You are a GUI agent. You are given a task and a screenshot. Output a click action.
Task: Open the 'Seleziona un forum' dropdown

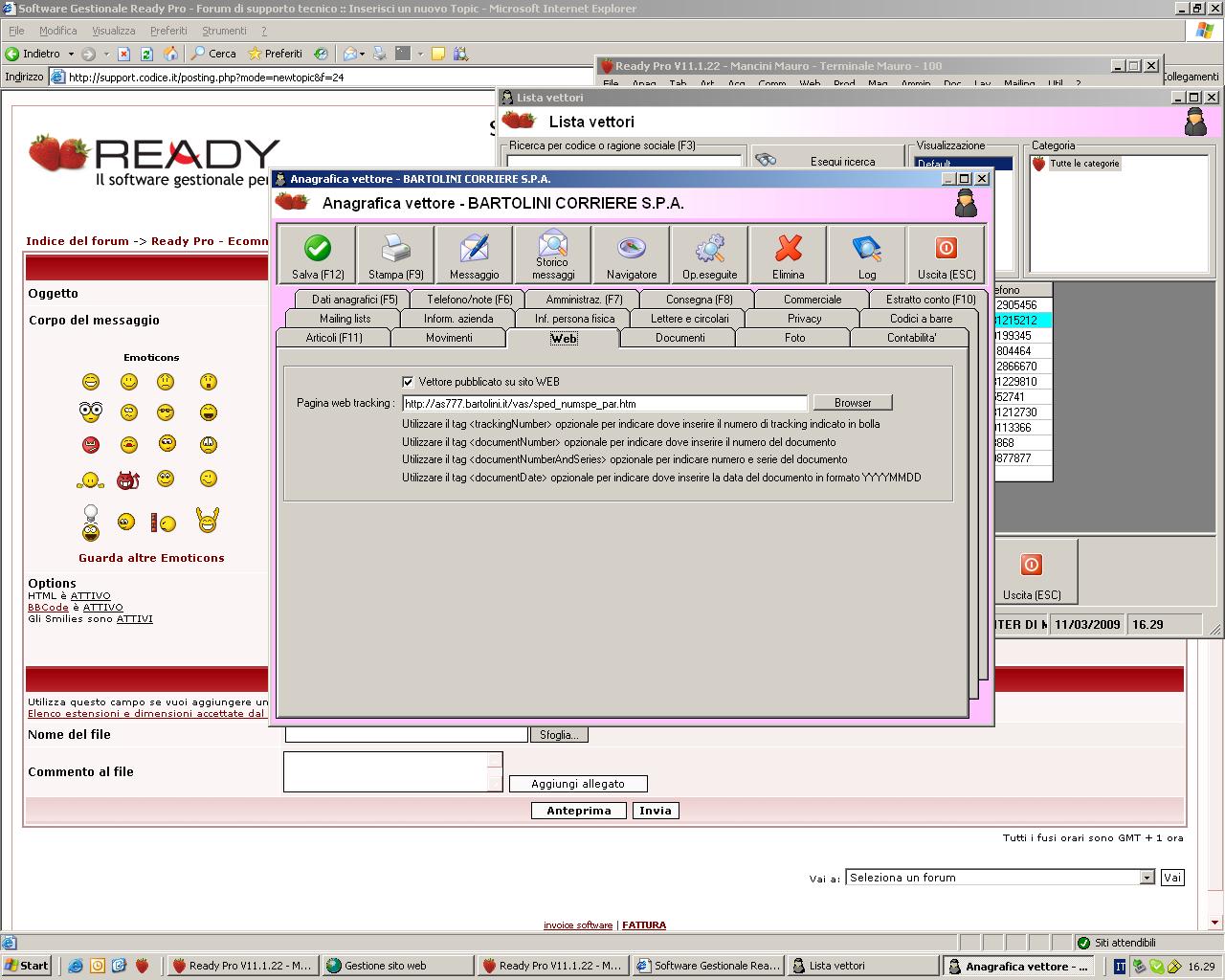[x=1147, y=878]
